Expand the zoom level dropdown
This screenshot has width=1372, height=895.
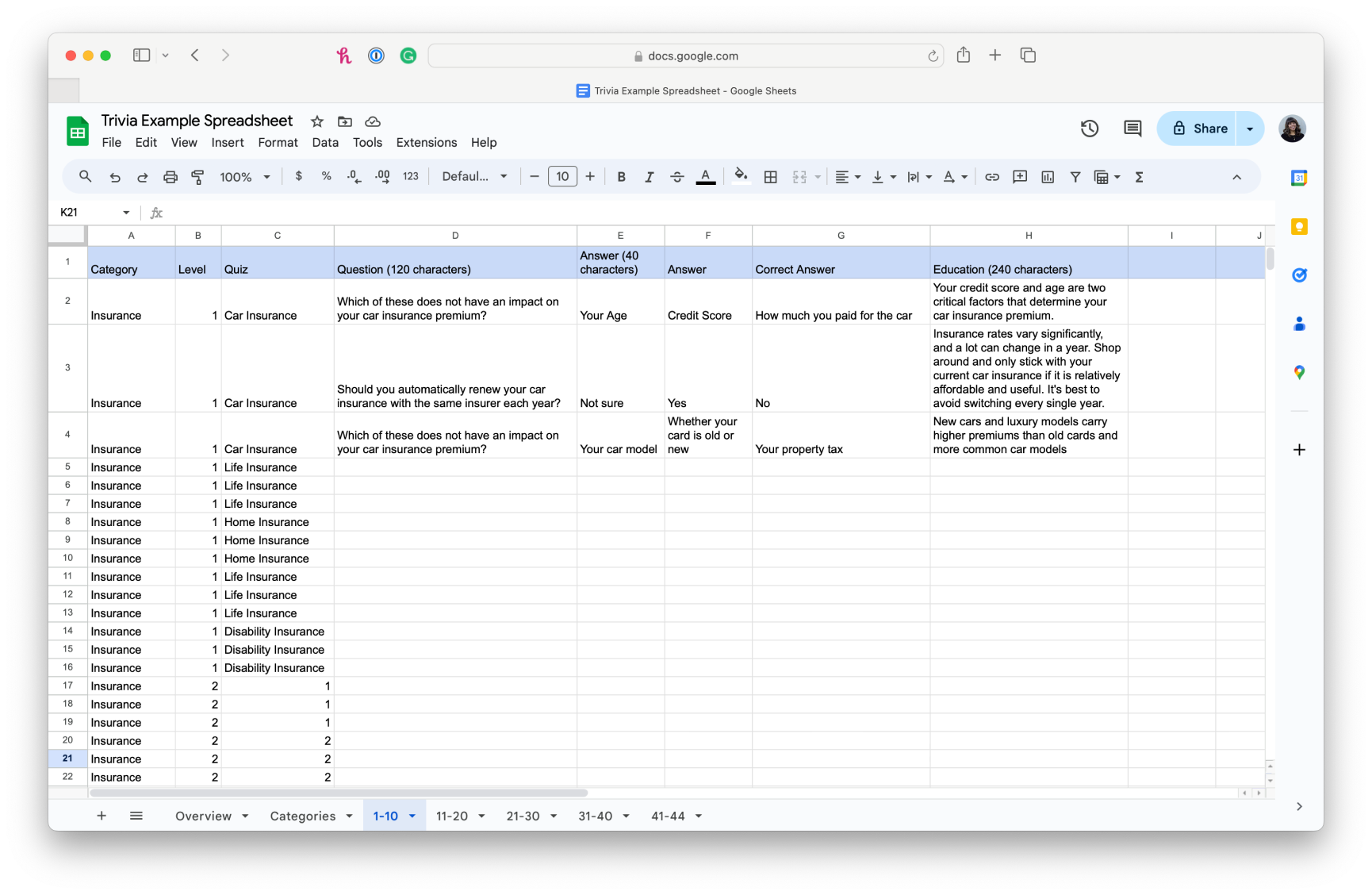tap(245, 177)
